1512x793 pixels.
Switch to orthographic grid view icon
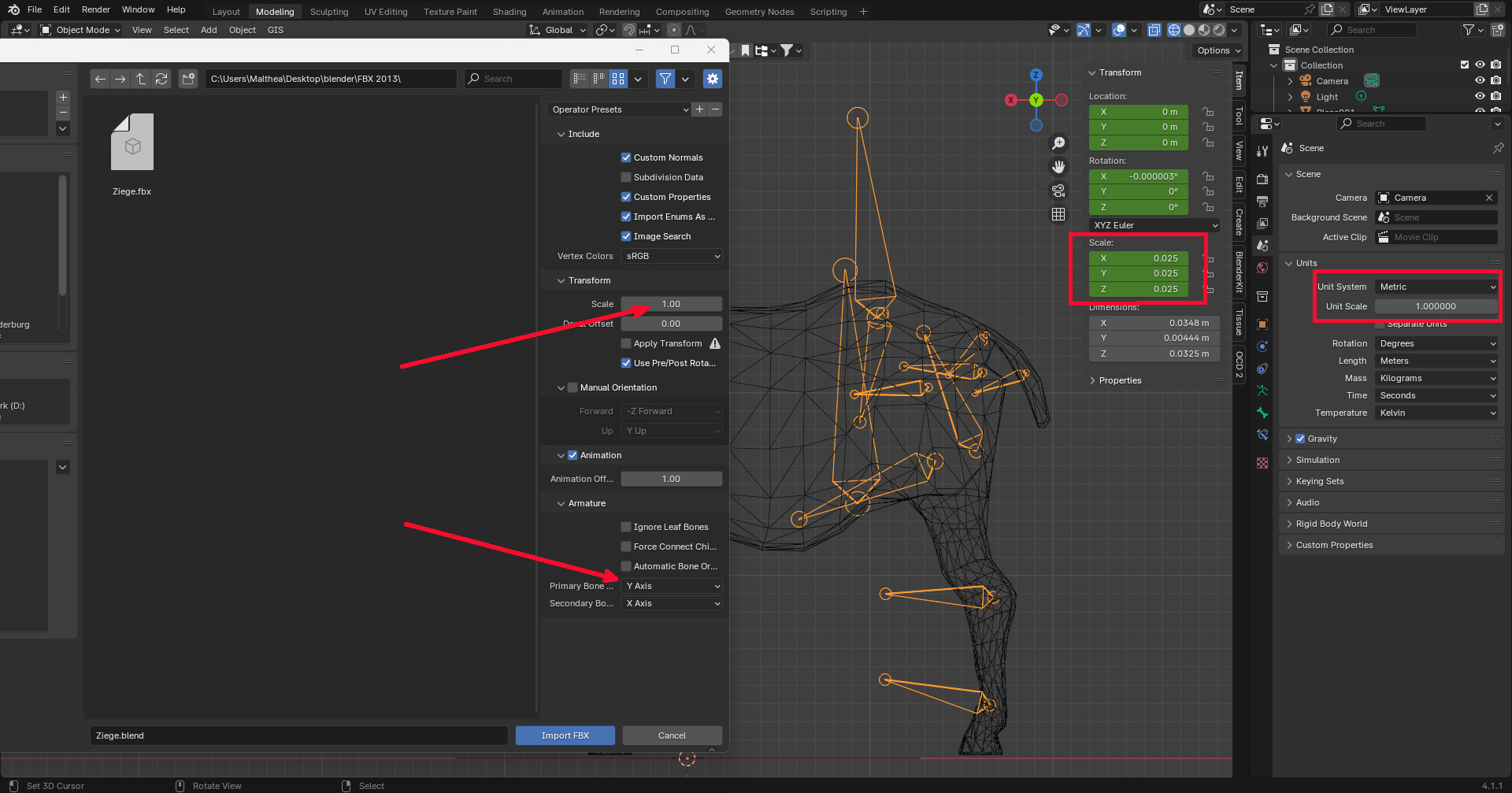click(x=1058, y=214)
